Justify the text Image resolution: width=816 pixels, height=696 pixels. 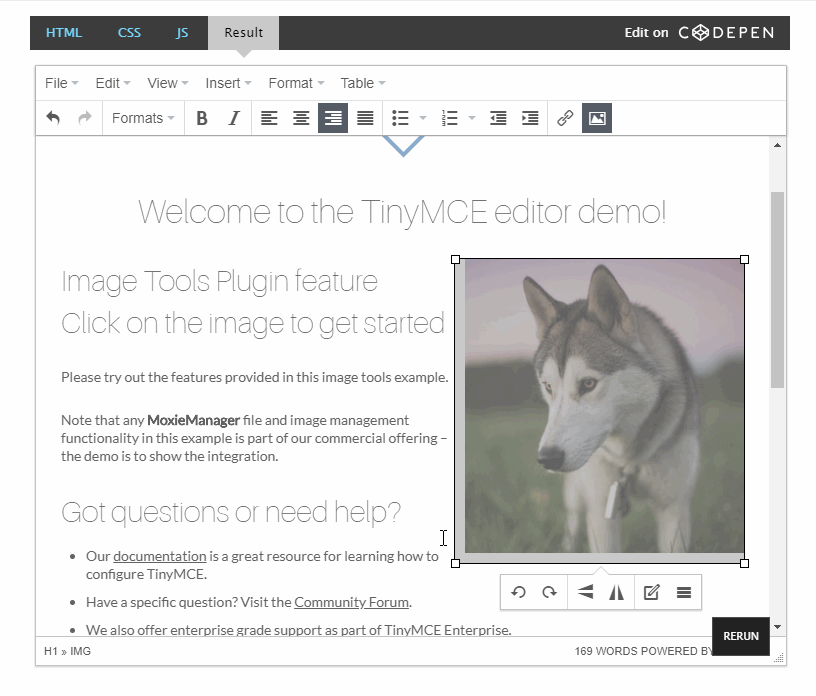[x=365, y=118]
